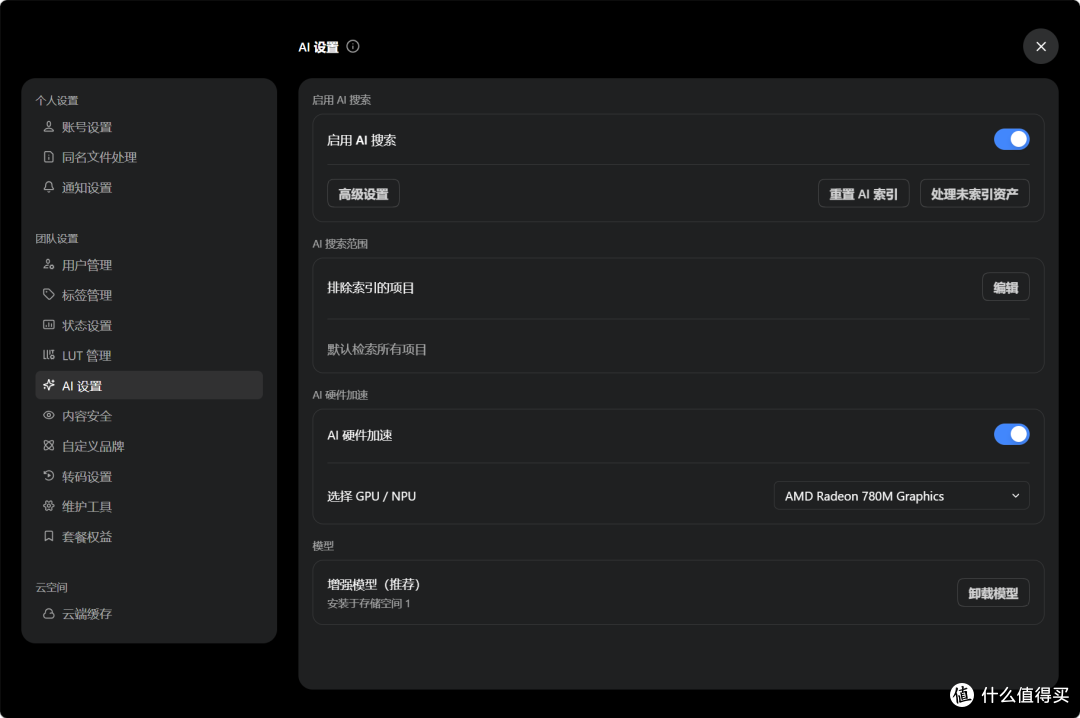Click the file icon beside 同名文件处理

pyautogui.click(x=48, y=157)
